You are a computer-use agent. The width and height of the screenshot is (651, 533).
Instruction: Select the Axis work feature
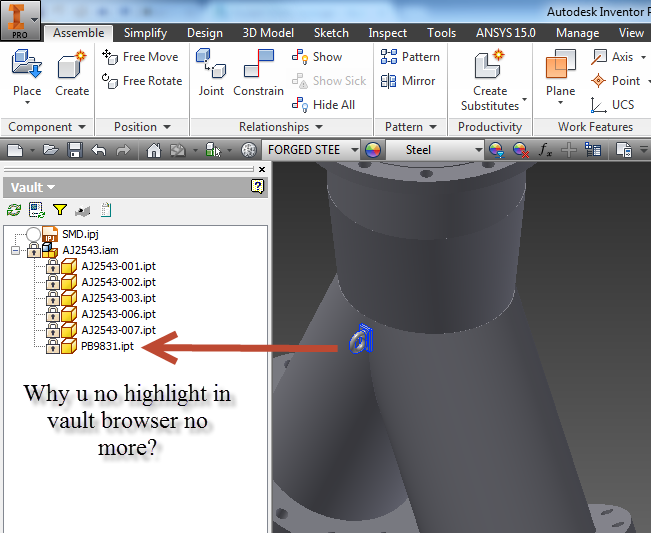pyautogui.click(x=612, y=57)
